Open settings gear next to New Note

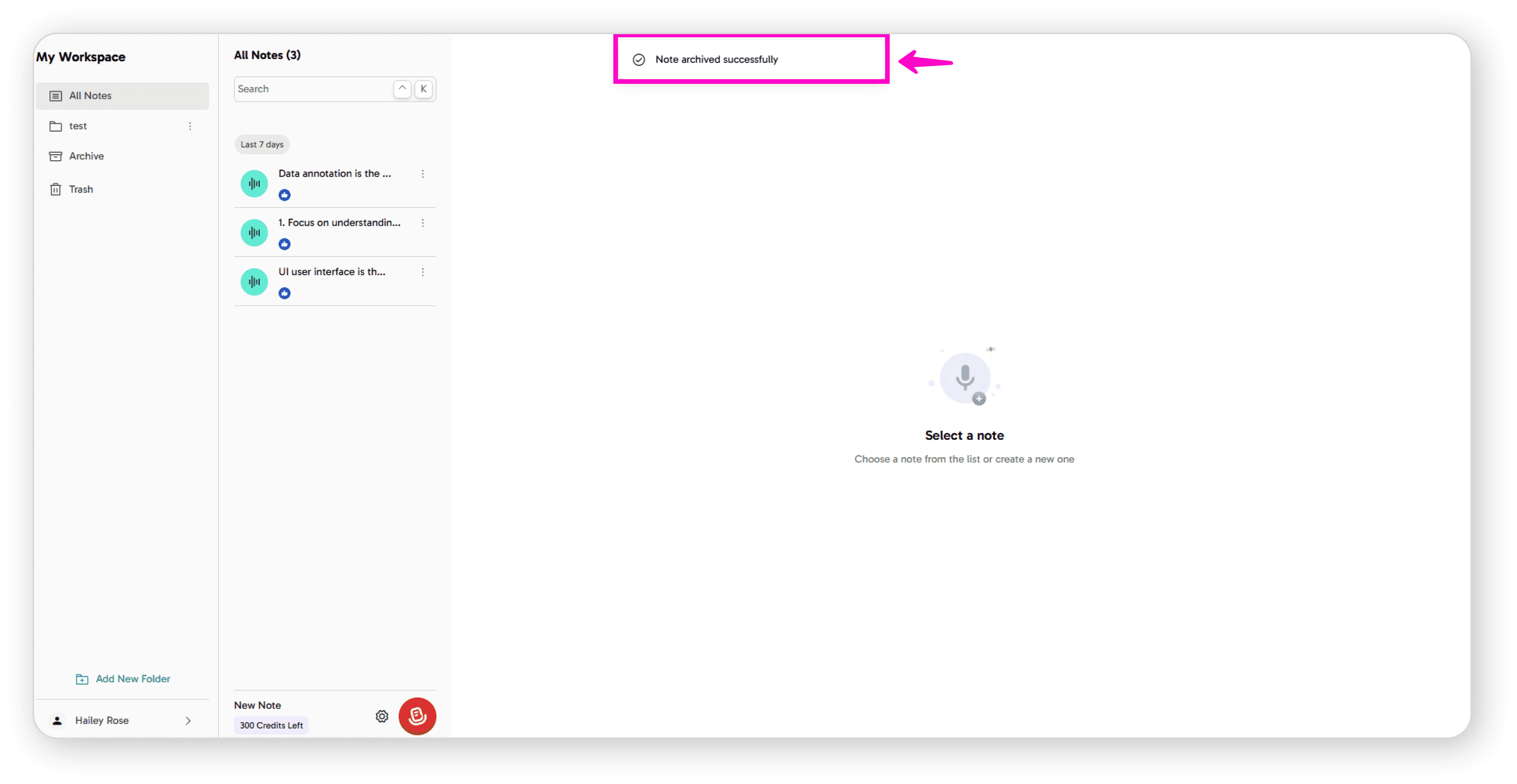click(381, 716)
